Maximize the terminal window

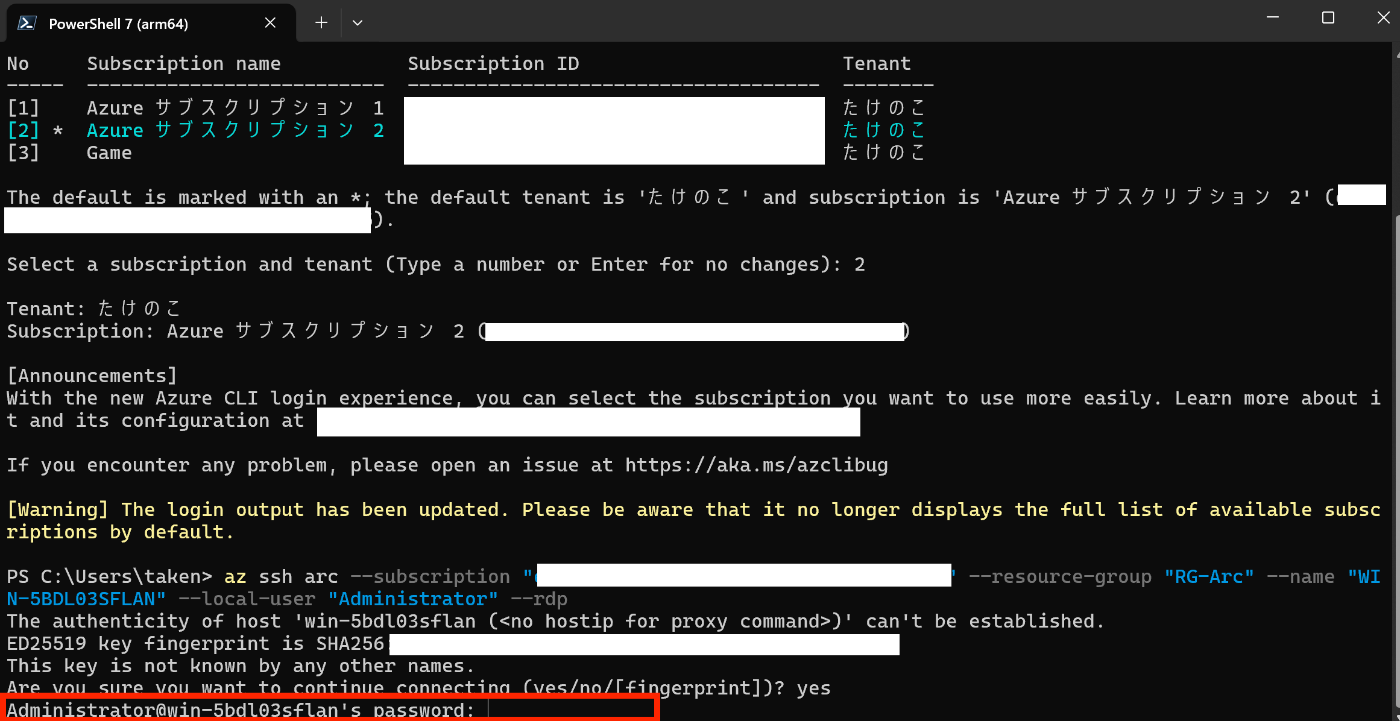[x=1327, y=17]
